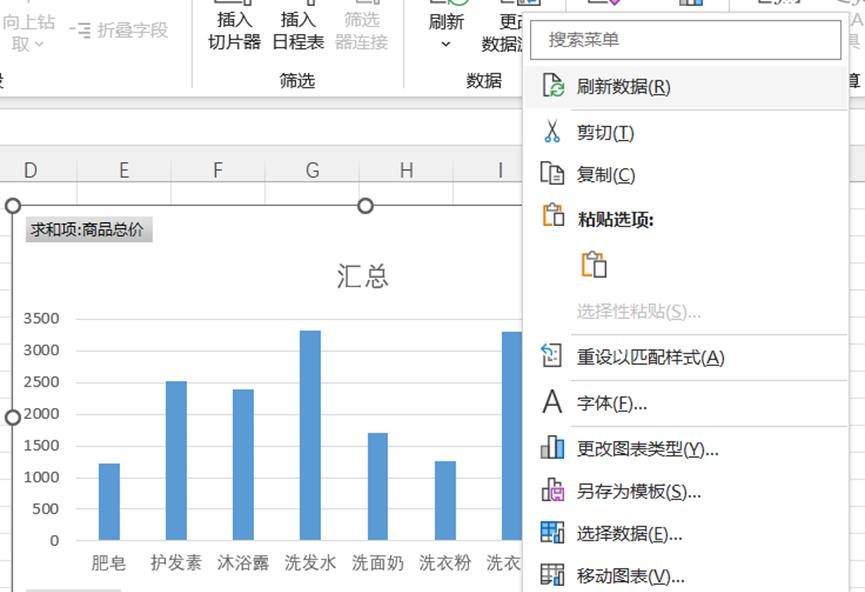Open the 刷新 dropdown arrow in ribbon
Viewport: 865px width, 592px height.
tap(446, 44)
